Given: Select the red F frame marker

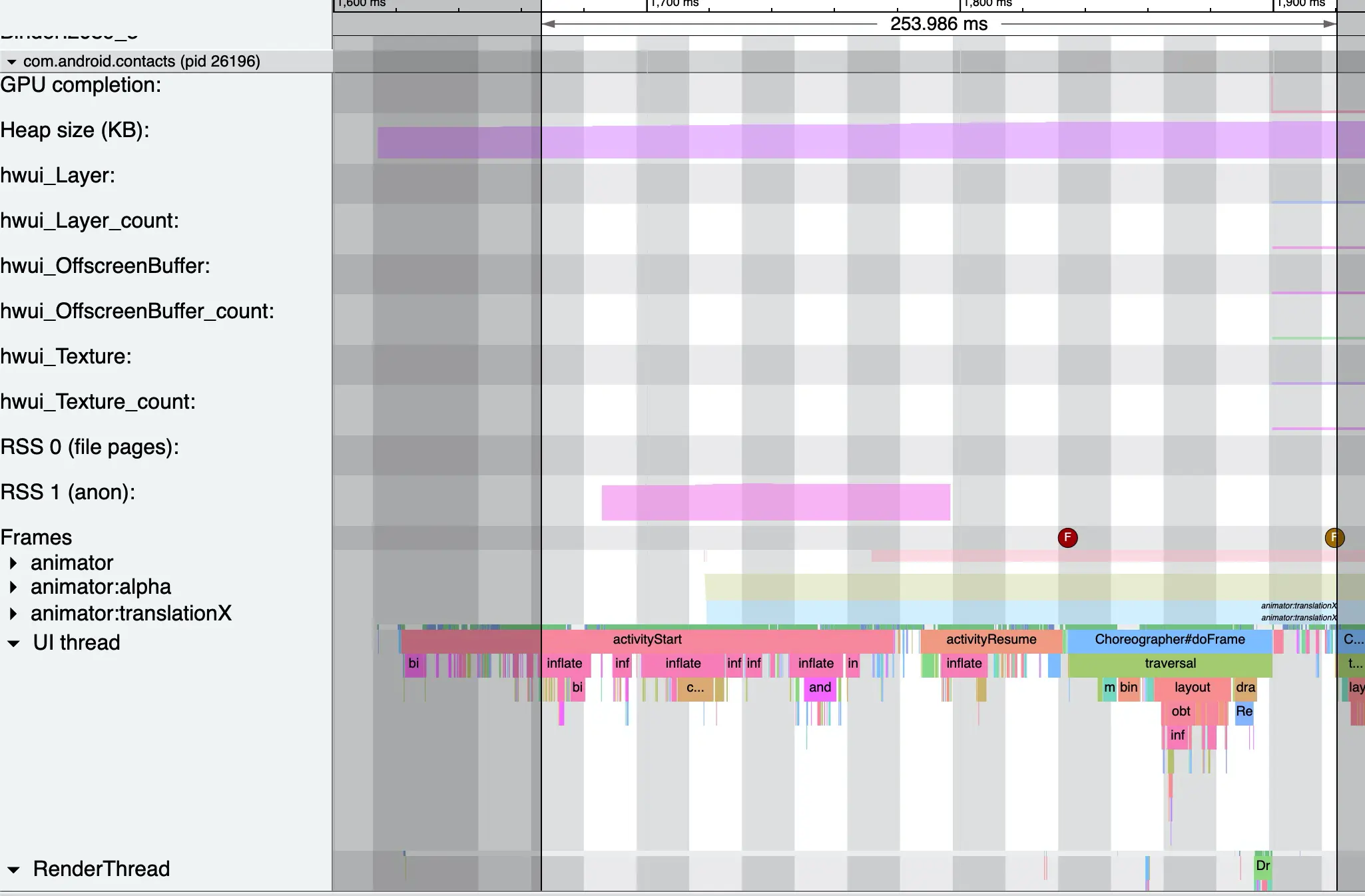Looking at the screenshot, I should pos(1067,538).
